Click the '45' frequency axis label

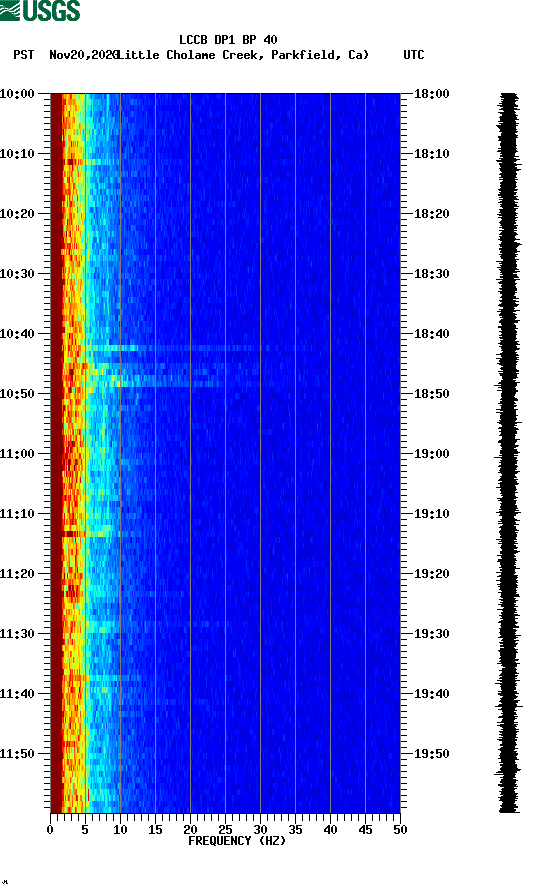[365, 830]
